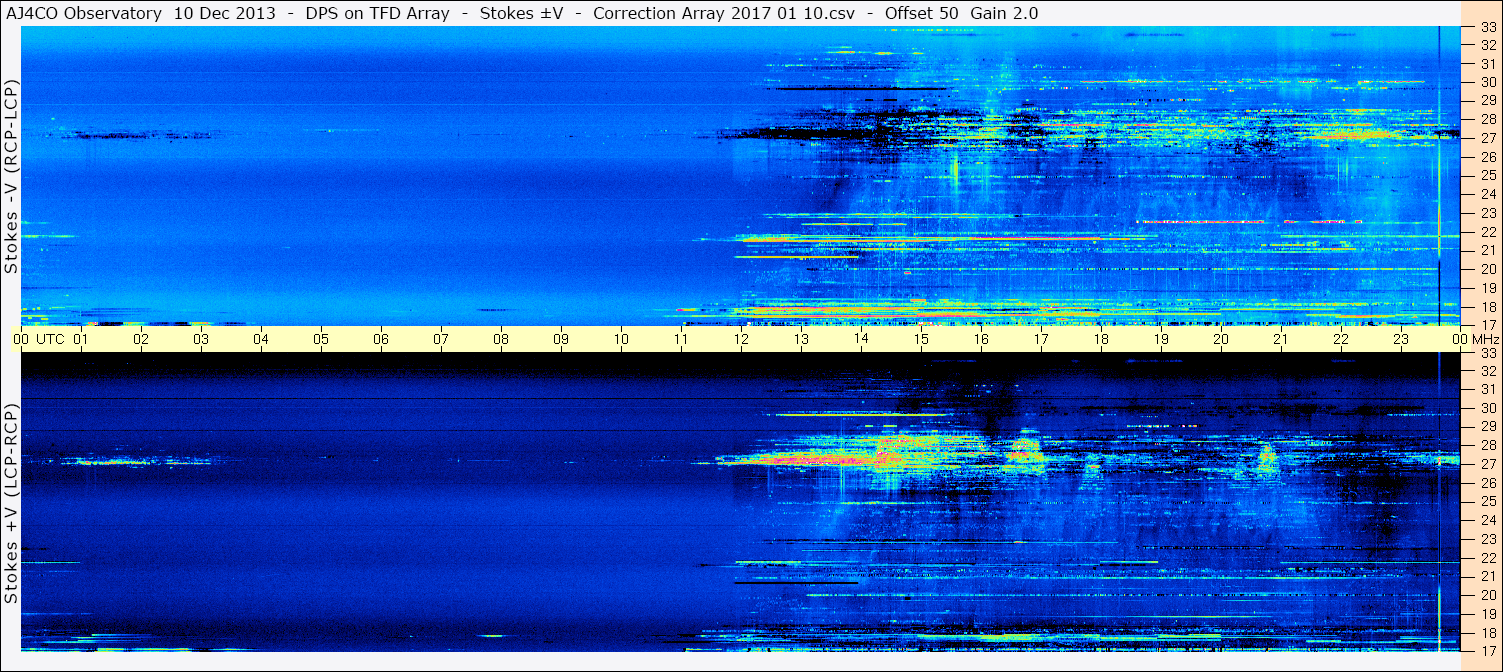Click the 19 MHz label of the Stokes -V panel
This screenshot has width=1503, height=672.
click(1488, 288)
